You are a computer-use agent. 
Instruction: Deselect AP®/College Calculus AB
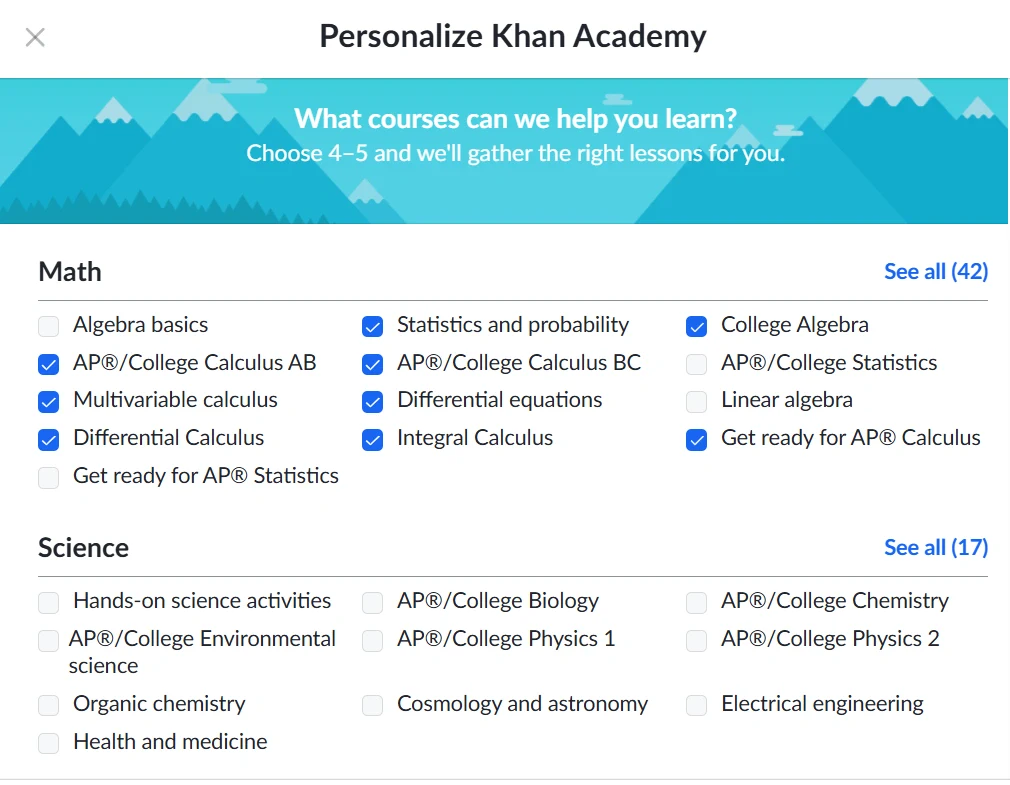pos(49,364)
